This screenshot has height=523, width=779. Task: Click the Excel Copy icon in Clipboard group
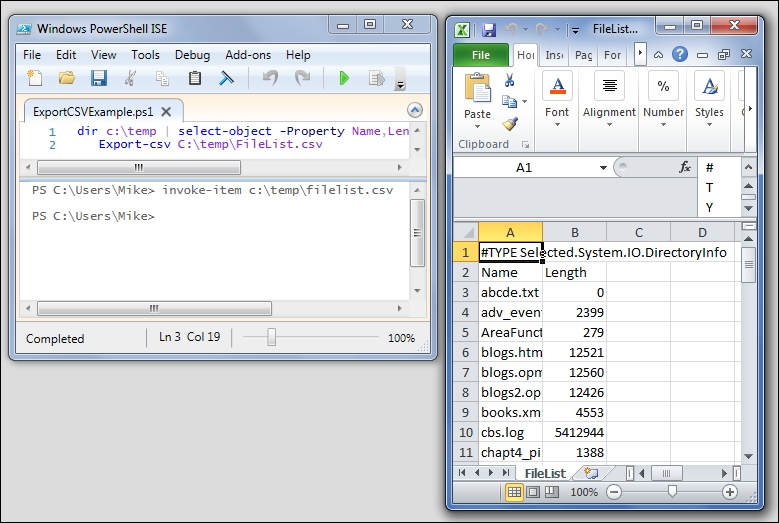(509, 102)
